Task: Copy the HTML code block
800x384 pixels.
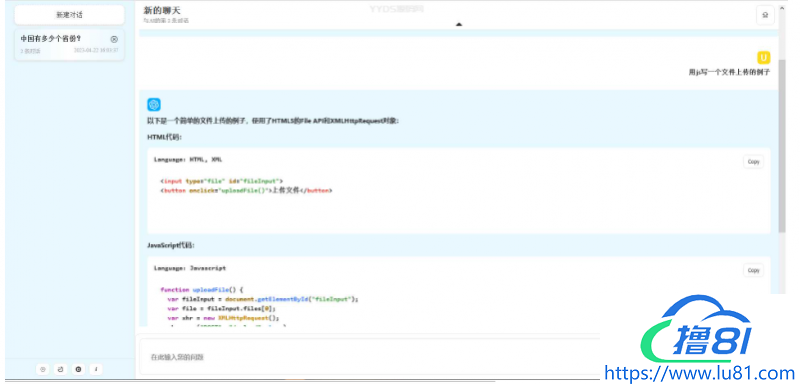Action: 754,162
